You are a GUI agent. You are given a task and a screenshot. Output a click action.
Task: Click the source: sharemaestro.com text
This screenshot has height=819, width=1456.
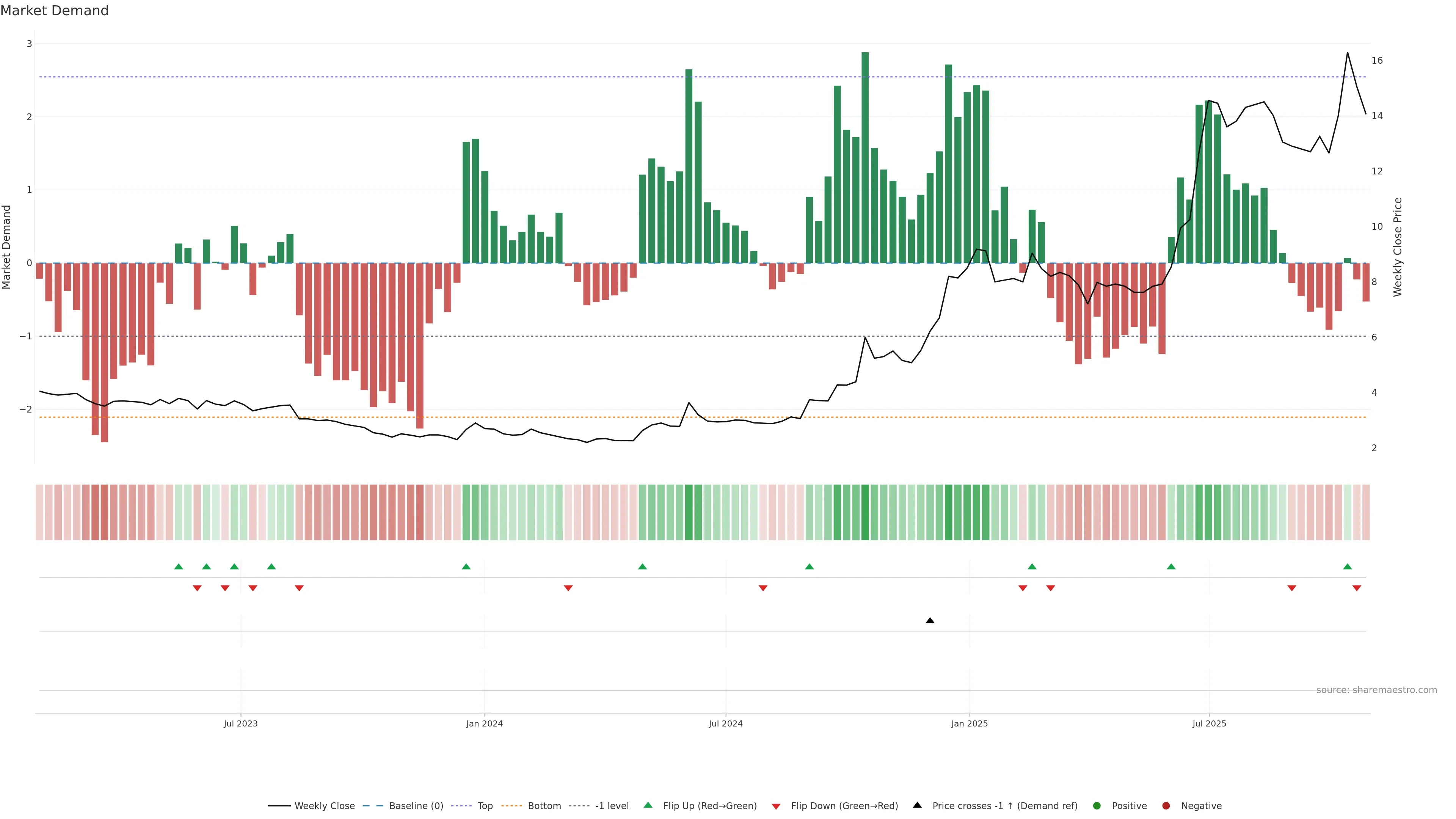[1376, 690]
